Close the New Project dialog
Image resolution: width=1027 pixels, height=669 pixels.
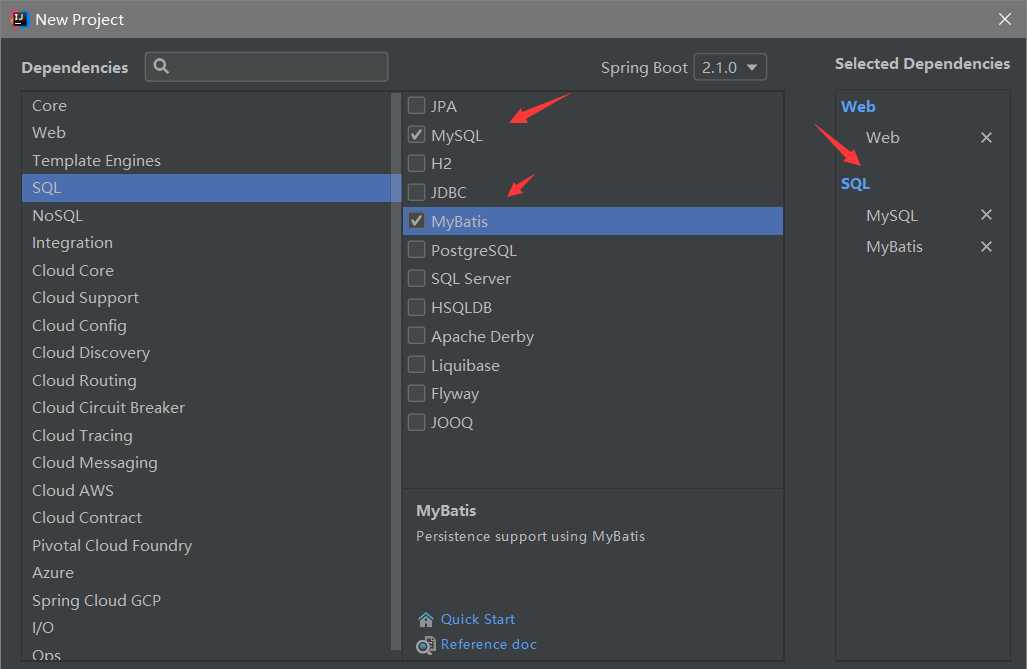1005,19
